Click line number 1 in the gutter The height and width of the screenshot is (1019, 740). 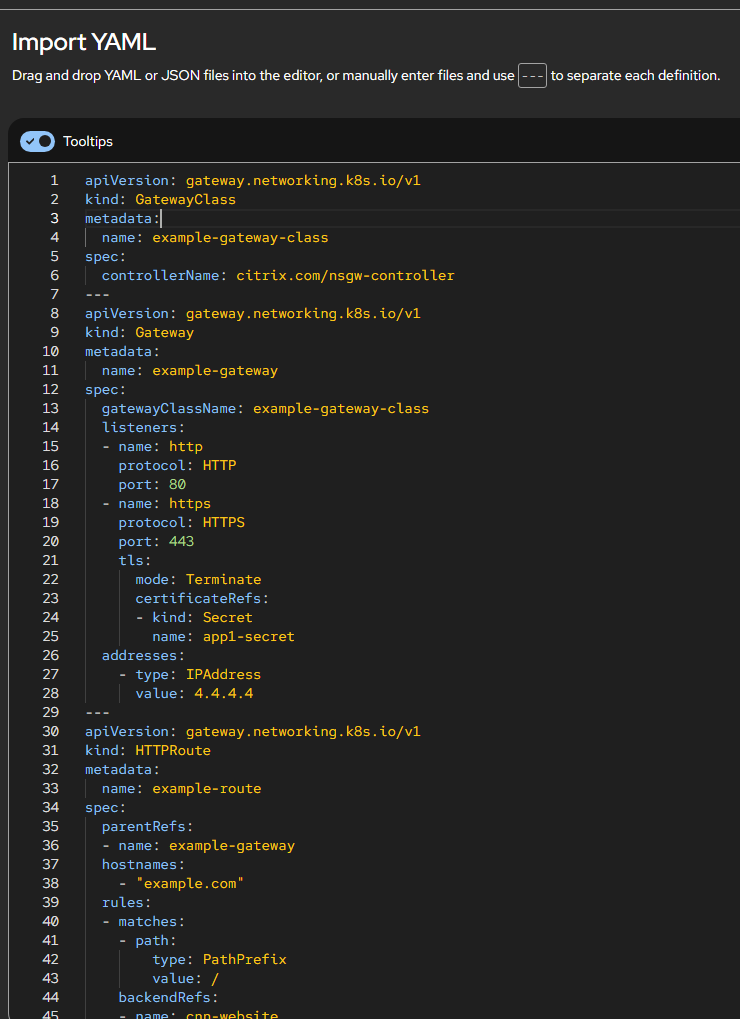(x=54, y=181)
